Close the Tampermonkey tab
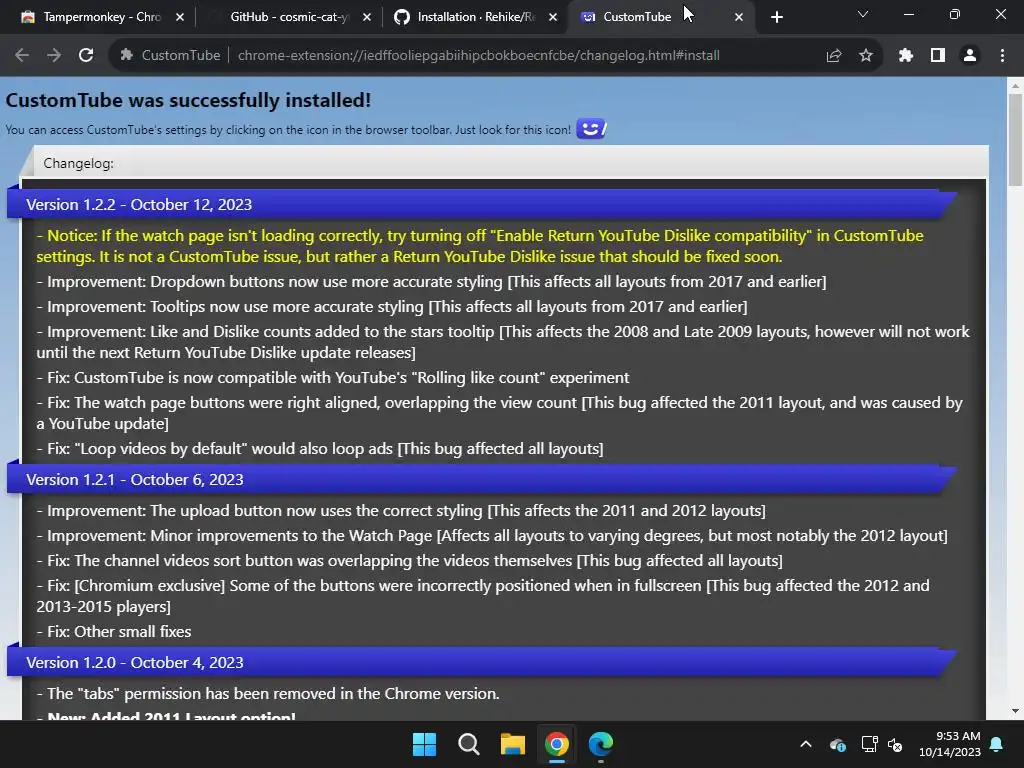Screen dimensions: 1024x768 [180, 18]
